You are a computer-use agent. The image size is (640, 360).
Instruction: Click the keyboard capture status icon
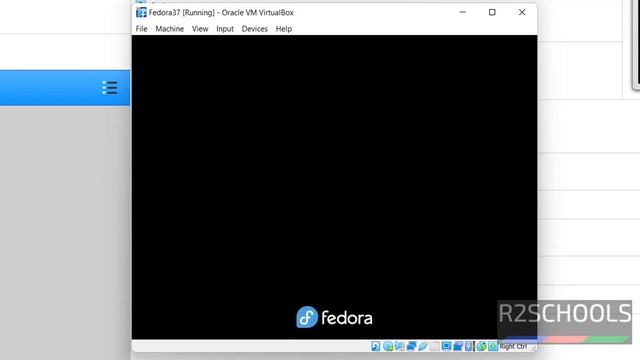pos(493,346)
